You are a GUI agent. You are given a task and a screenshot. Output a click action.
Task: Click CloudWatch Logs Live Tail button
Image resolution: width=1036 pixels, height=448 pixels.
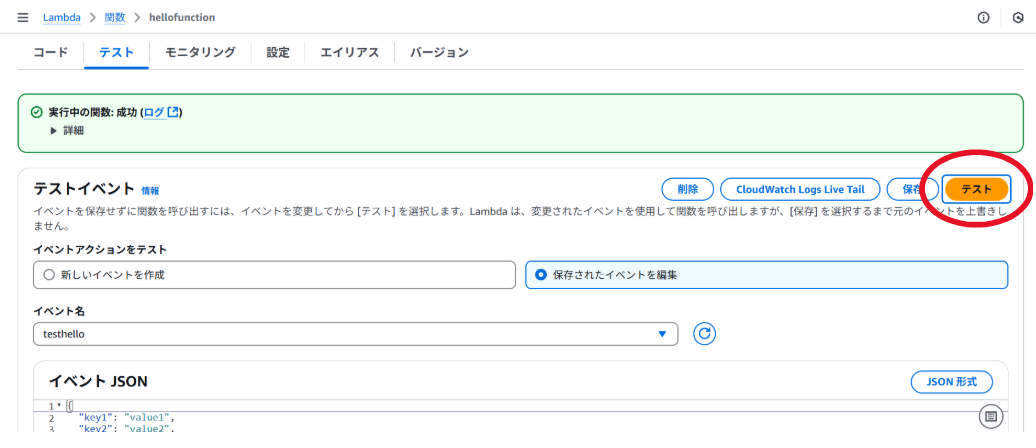[x=800, y=189]
